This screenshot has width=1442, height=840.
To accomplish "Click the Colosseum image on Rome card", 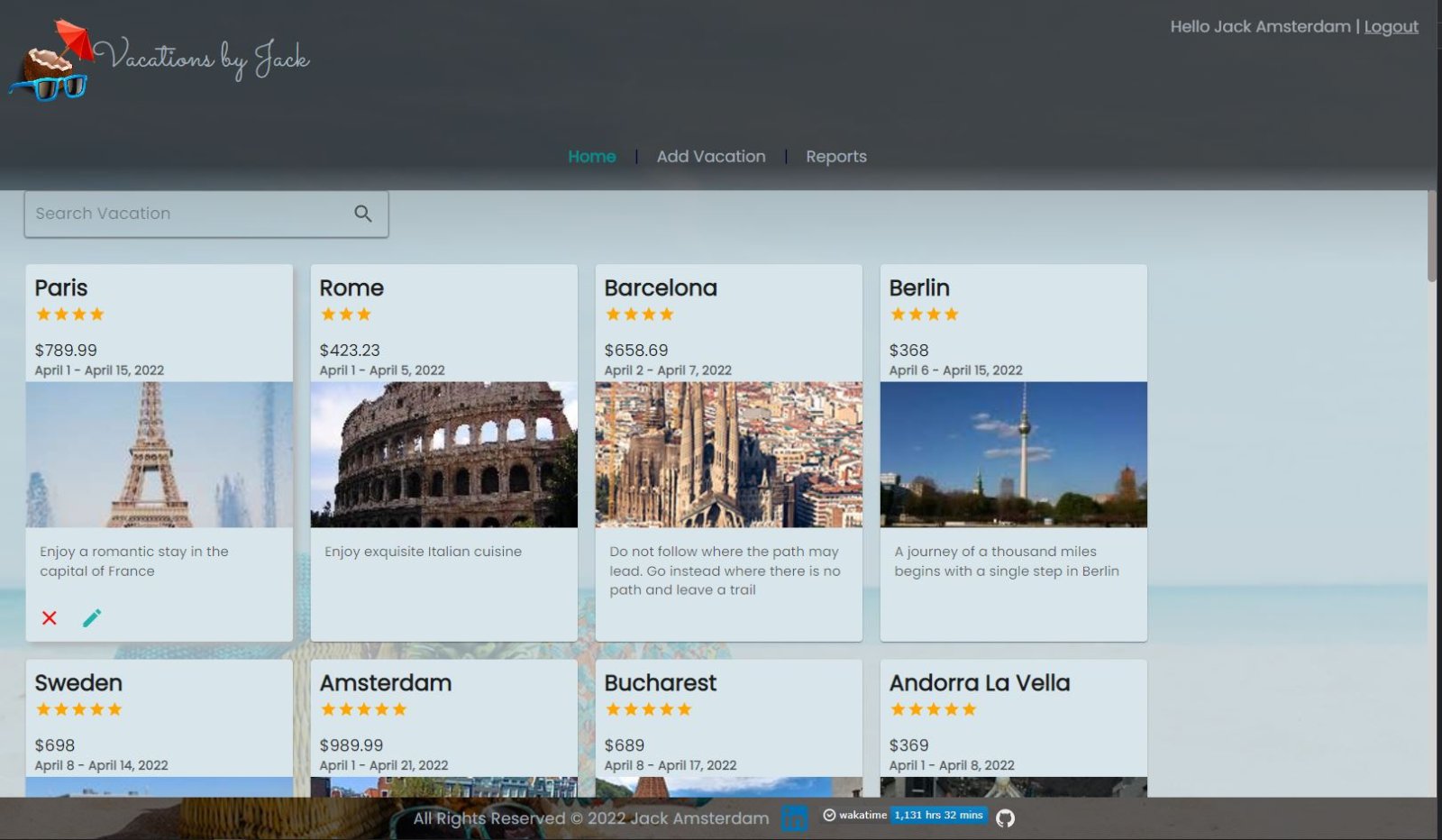I will [444, 454].
